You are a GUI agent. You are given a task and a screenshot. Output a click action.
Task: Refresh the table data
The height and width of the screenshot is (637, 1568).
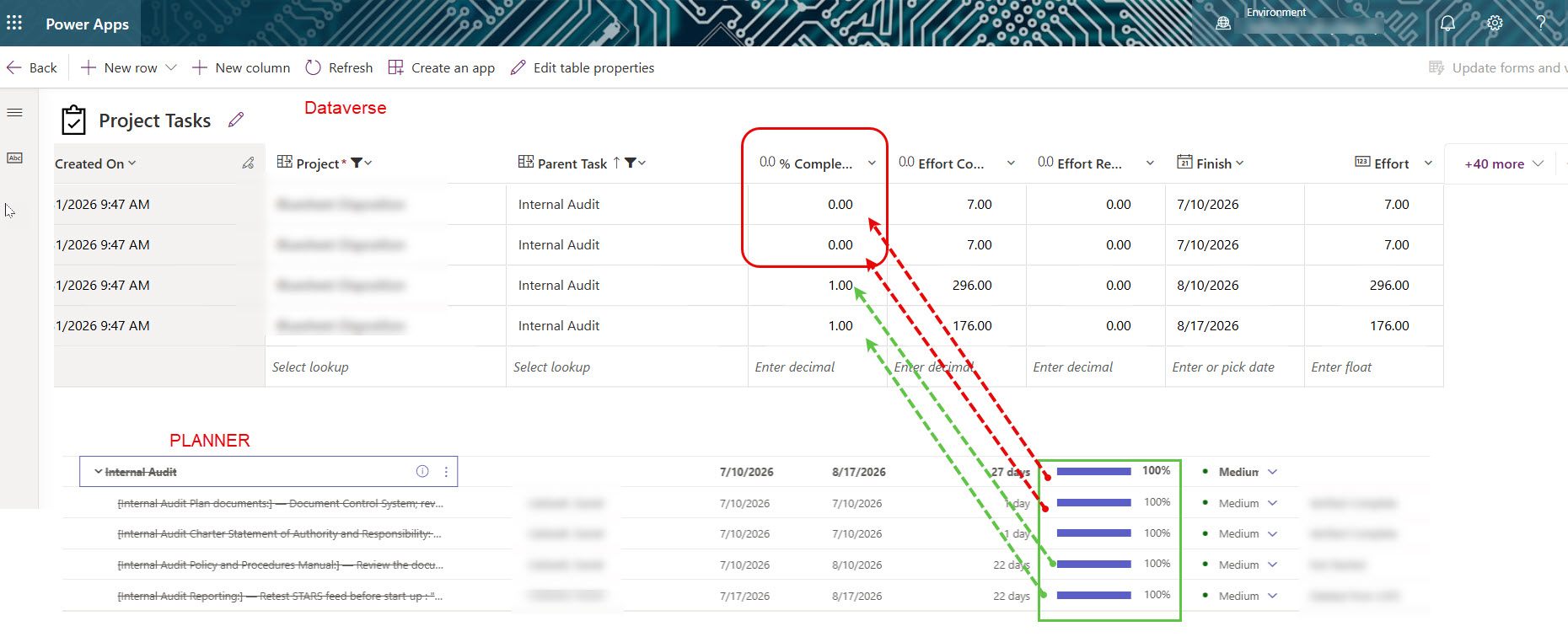(339, 67)
